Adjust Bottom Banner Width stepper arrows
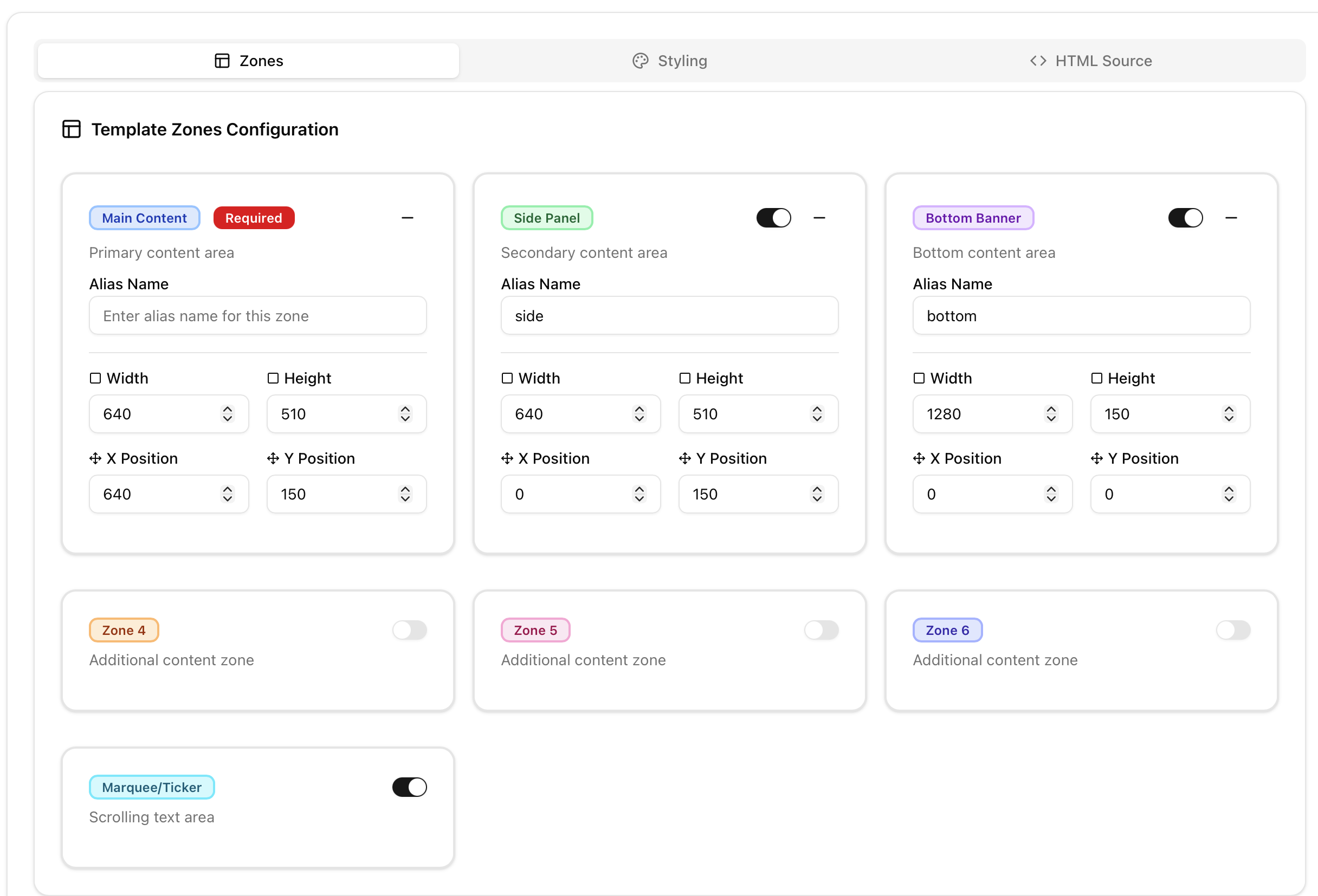 [x=1051, y=414]
